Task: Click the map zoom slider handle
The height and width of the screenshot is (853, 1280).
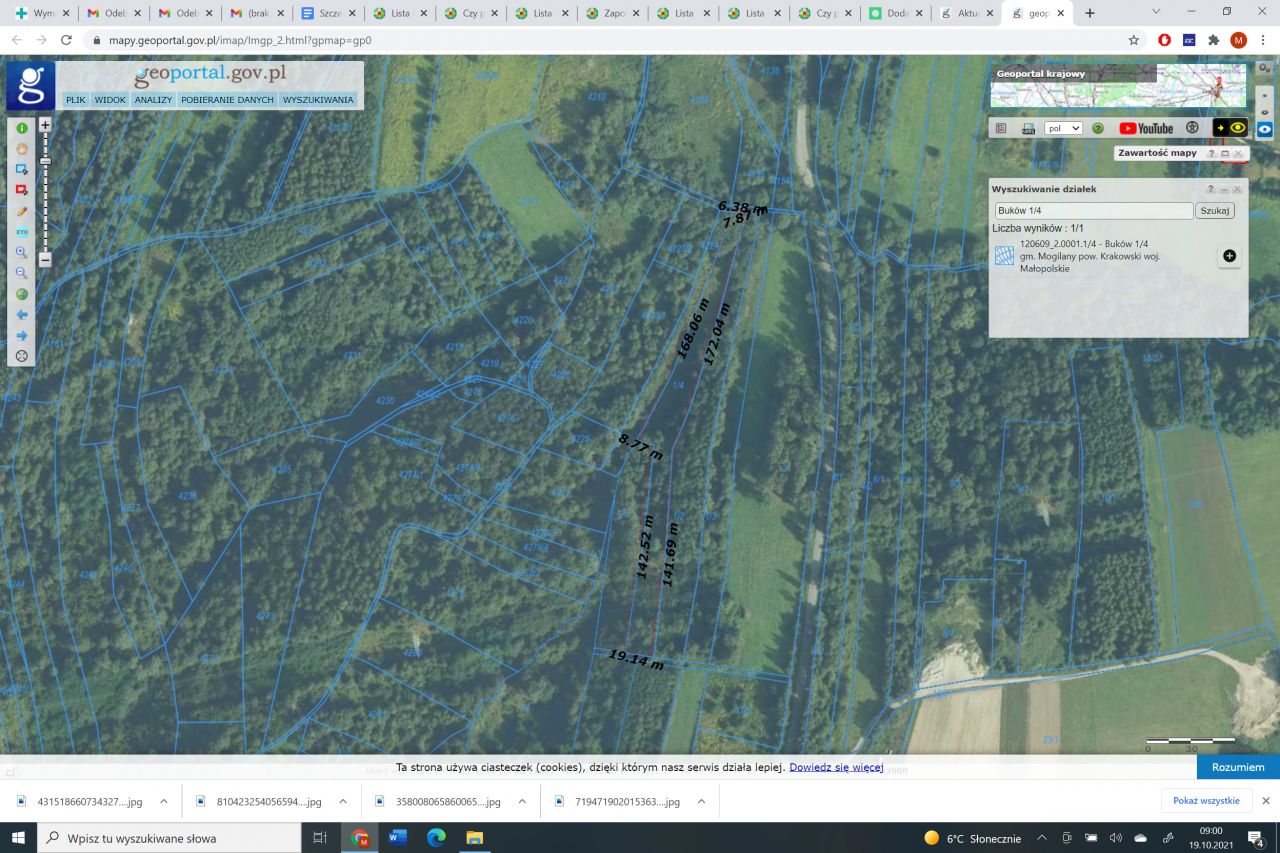Action: point(45,161)
